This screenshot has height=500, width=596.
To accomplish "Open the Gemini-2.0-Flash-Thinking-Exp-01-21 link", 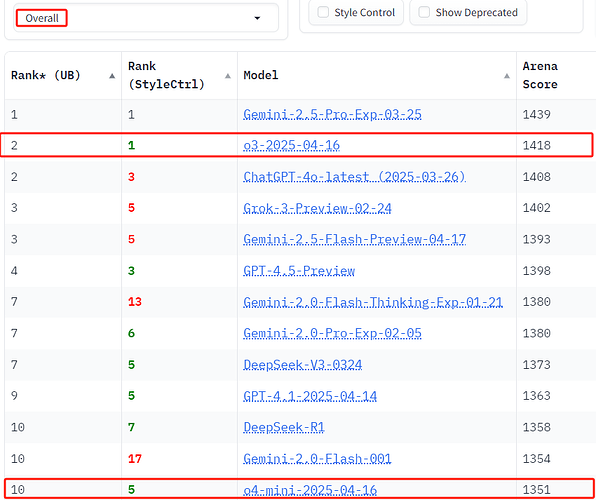I will [x=373, y=302].
